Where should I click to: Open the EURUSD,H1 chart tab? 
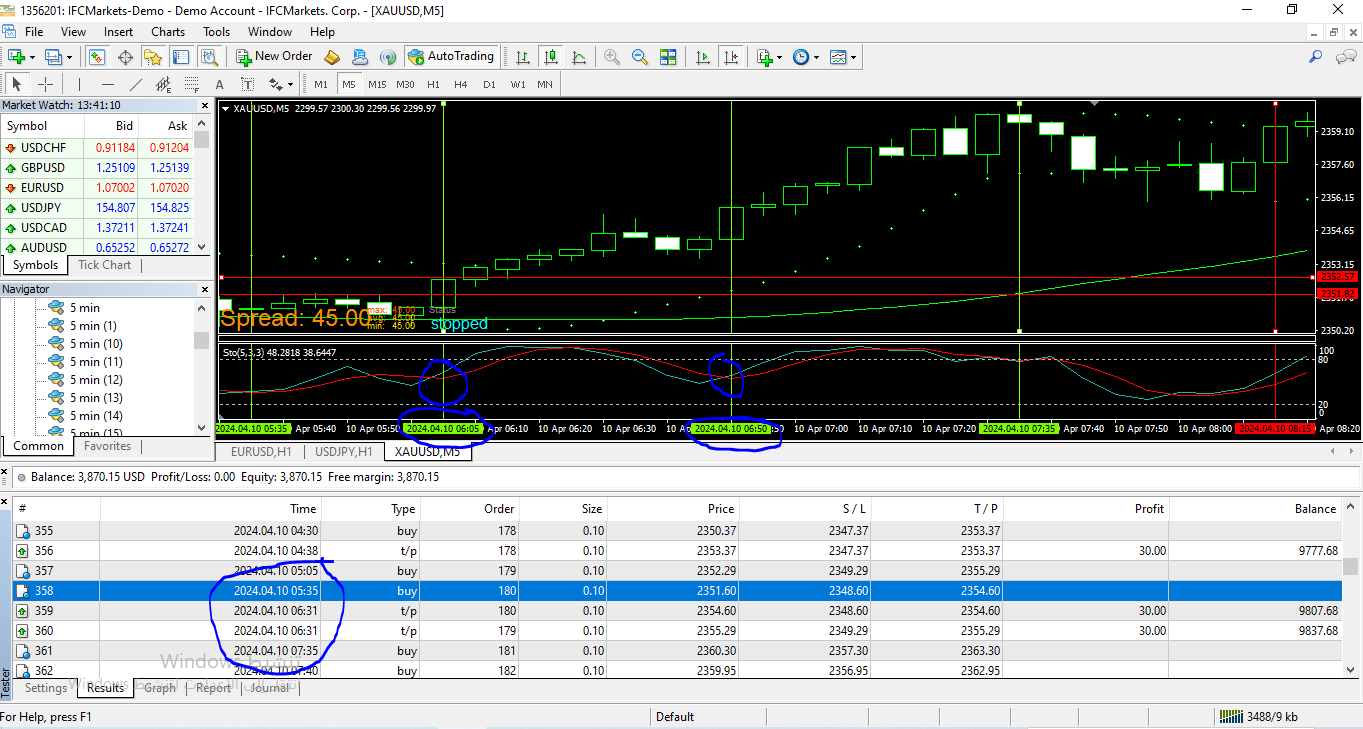[260, 452]
